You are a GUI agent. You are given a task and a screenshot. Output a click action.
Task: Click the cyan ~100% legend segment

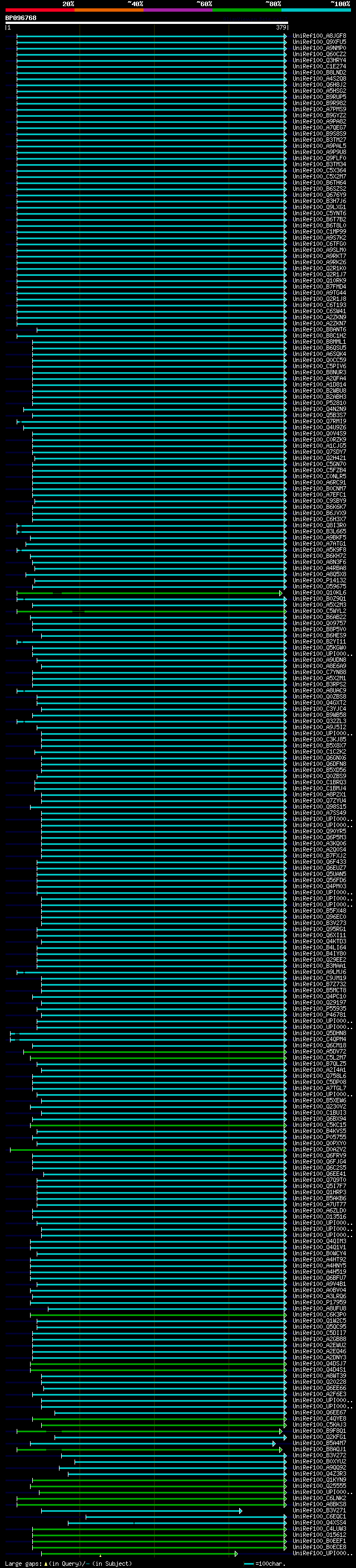tap(316, 10)
